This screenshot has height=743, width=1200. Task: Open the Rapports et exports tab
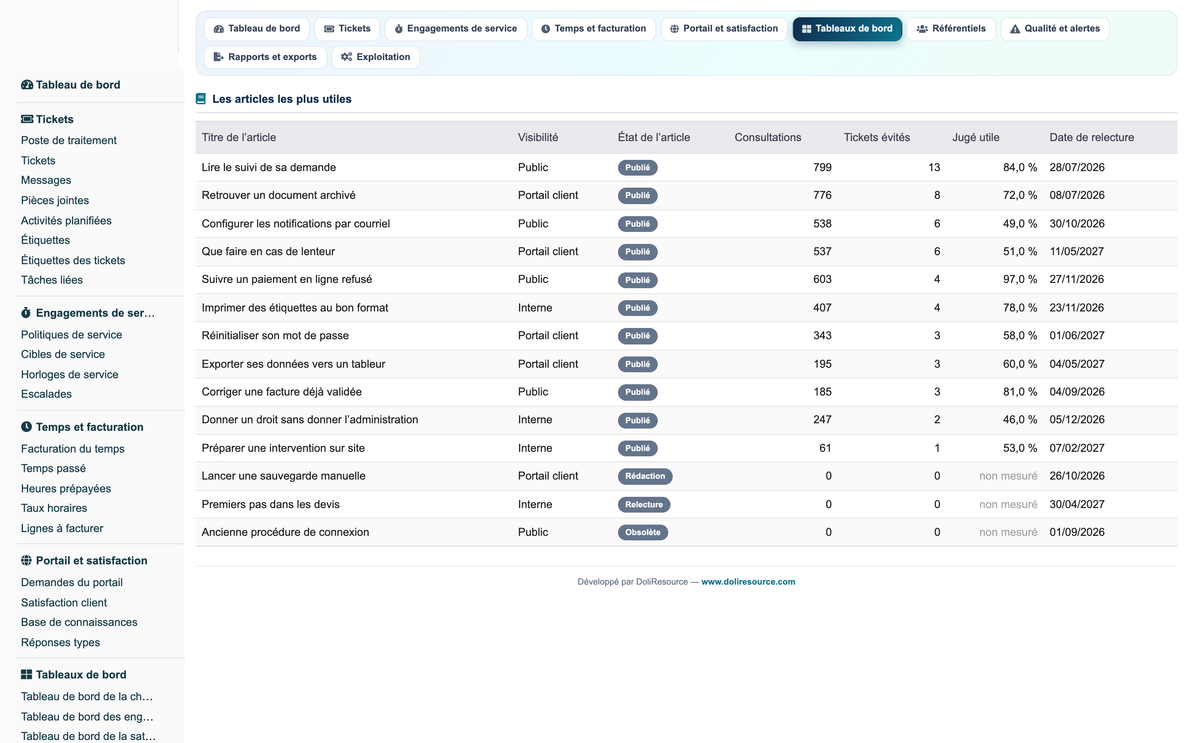265,57
